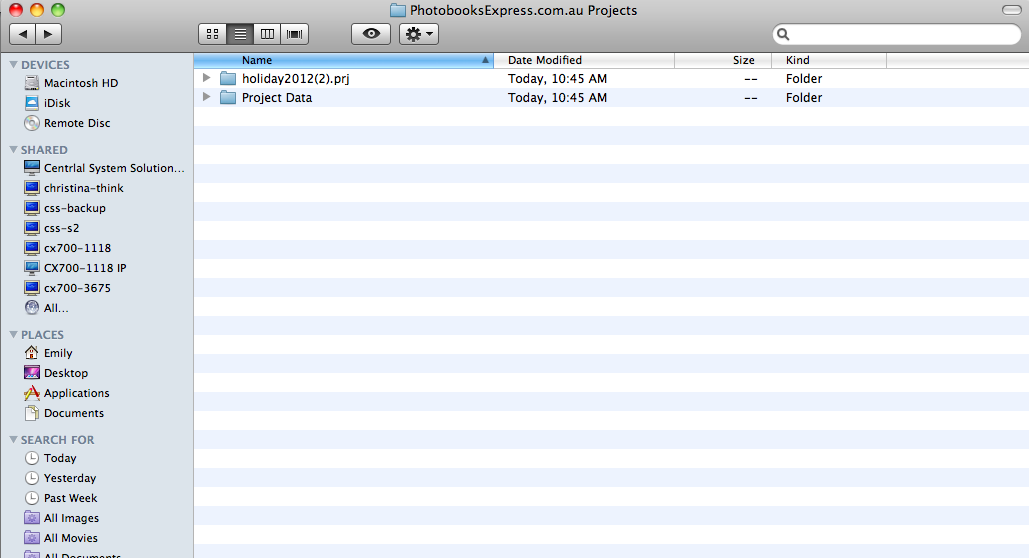Expand the Project Data folder
Screen dimensions: 1029x558
pyautogui.click(x=207, y=97)
